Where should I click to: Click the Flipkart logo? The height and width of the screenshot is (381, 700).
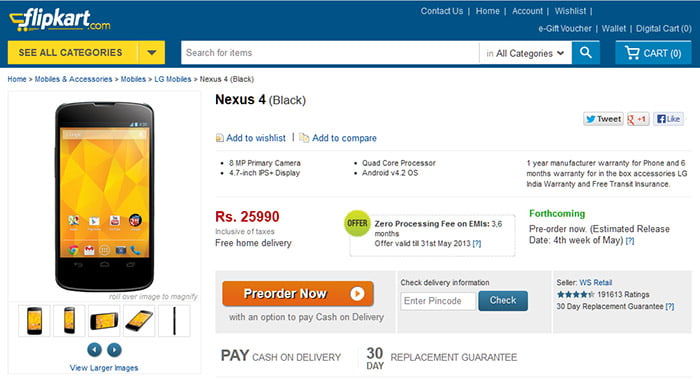(60, 20)
